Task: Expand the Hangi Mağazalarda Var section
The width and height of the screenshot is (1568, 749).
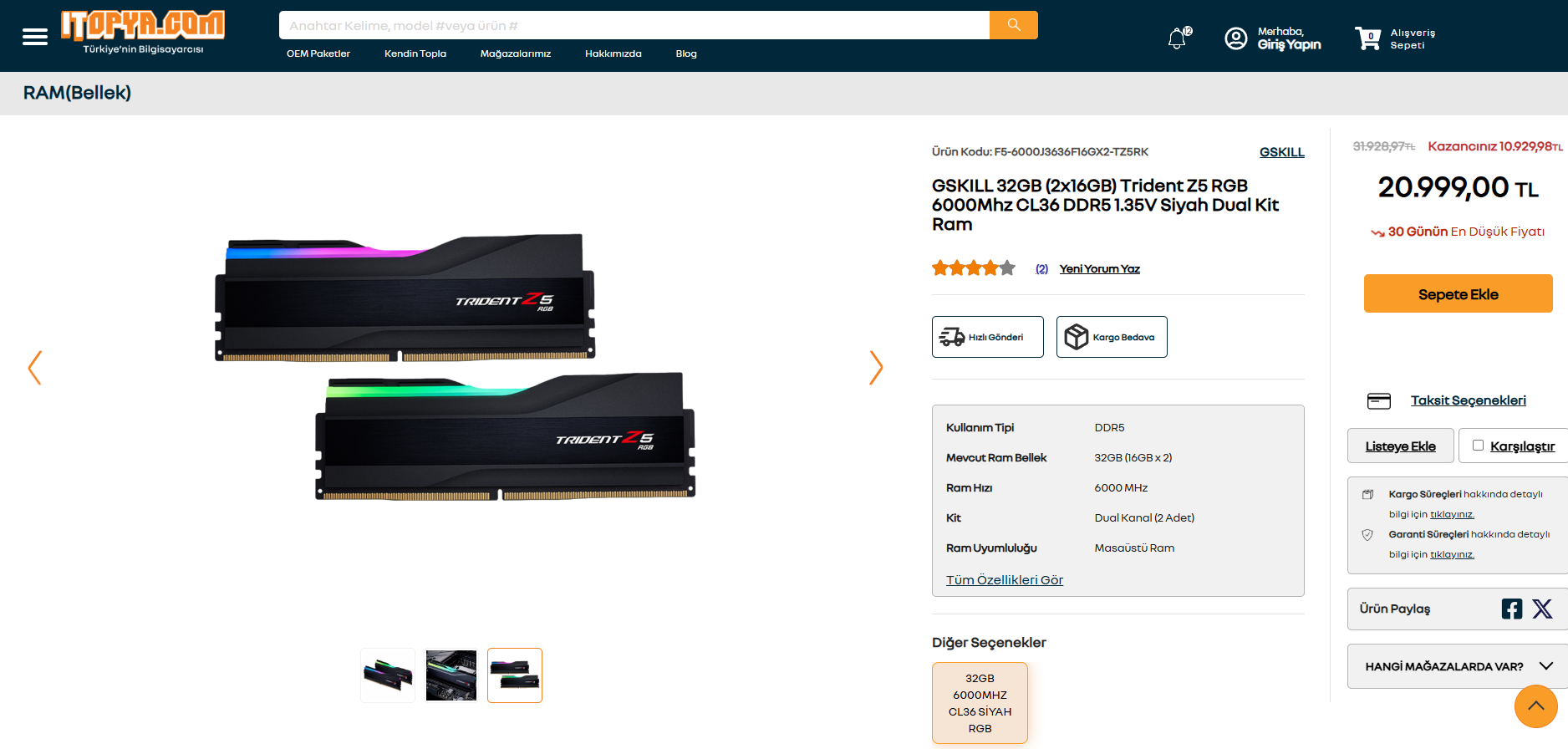Action: click(x=1458, y=666)
